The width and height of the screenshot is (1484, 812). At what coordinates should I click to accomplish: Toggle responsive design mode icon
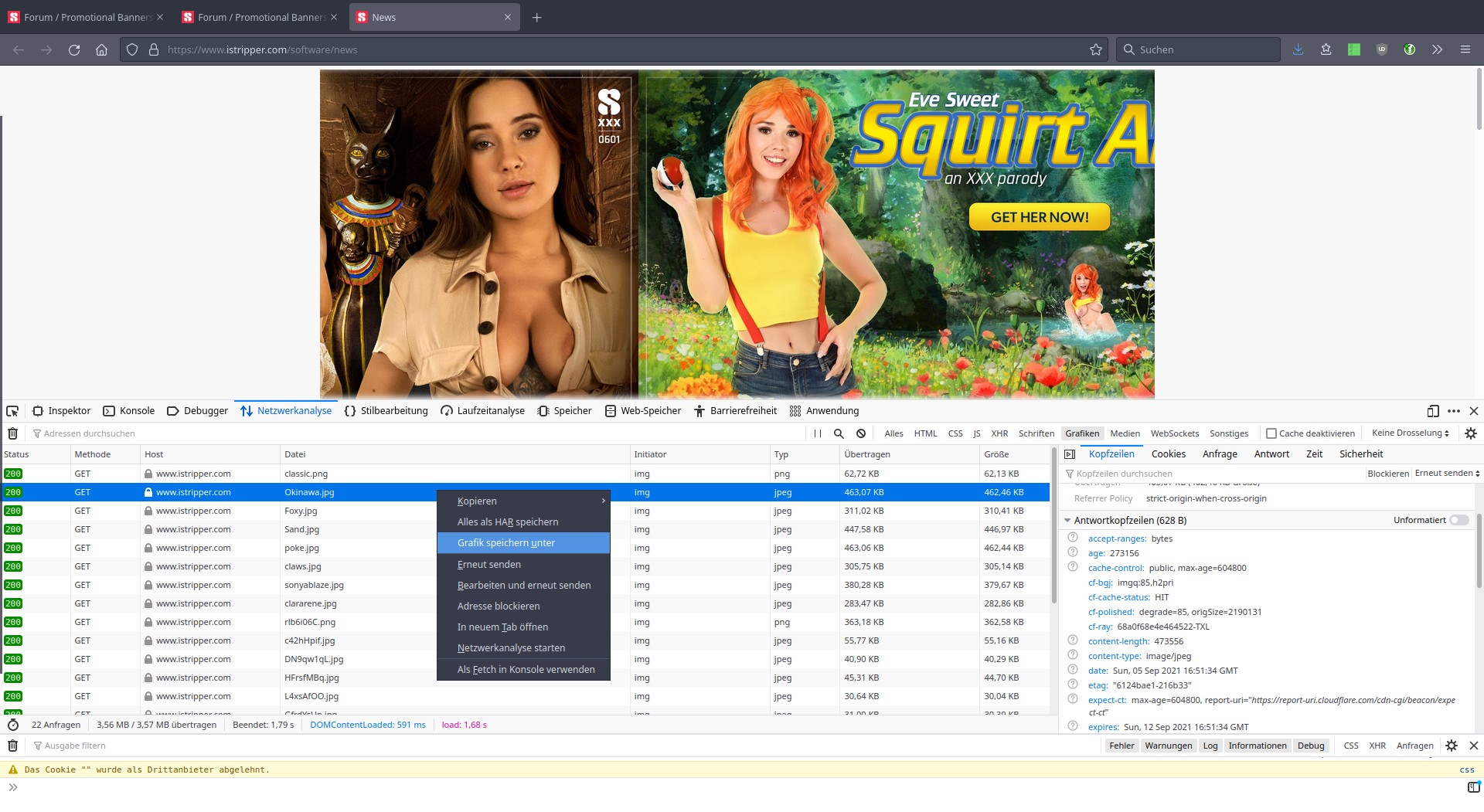(1432, 411)
